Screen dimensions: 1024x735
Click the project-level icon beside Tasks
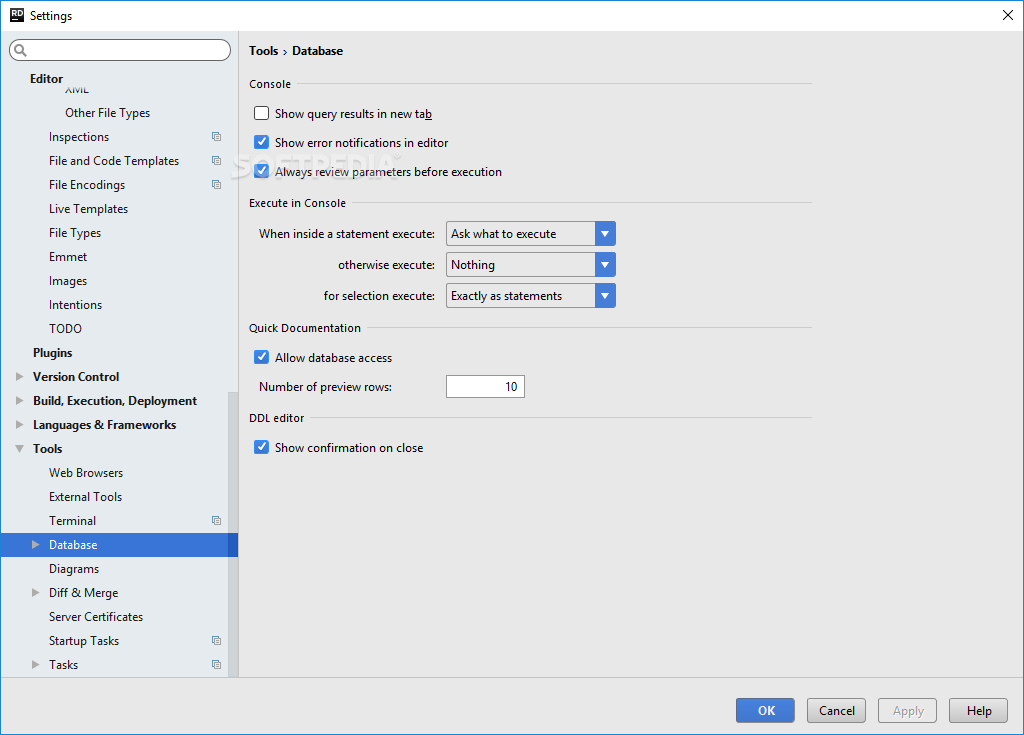216,665
